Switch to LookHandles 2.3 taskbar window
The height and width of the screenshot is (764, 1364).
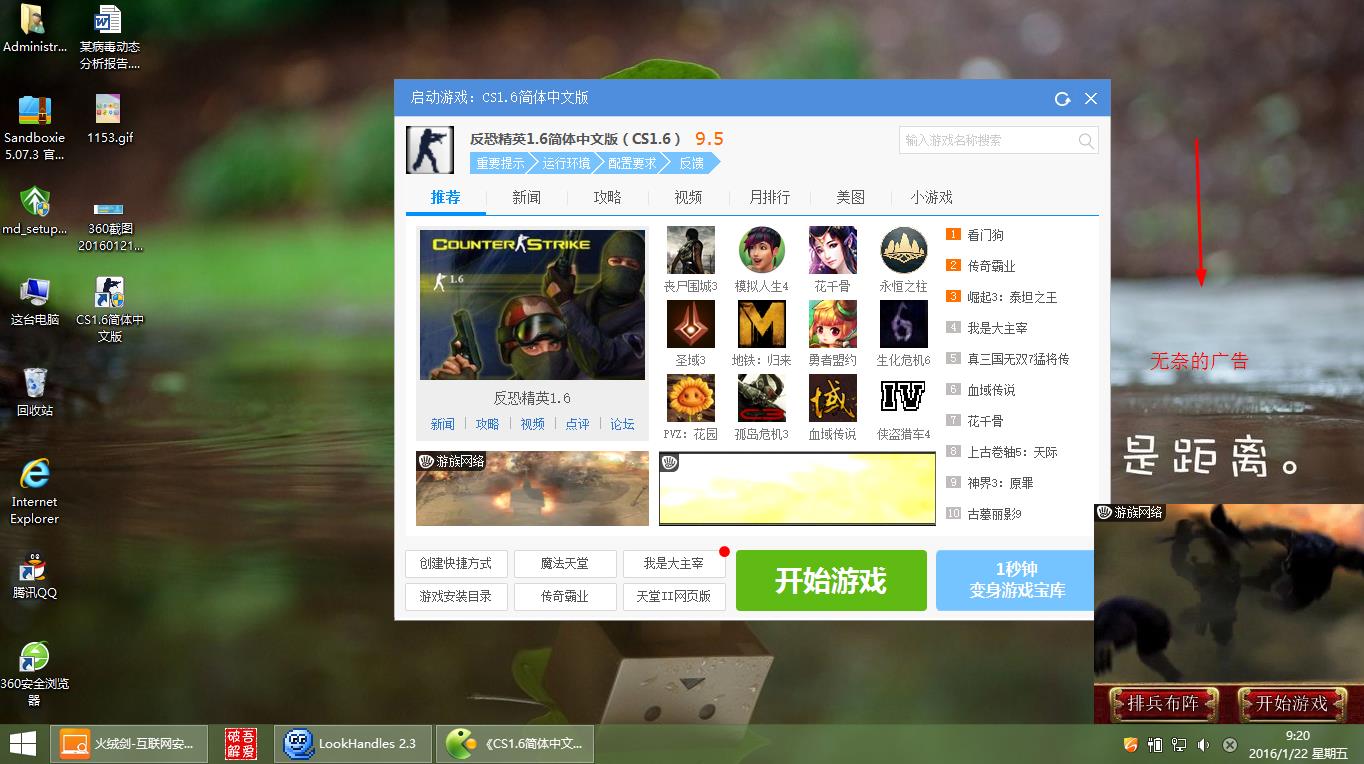(x=352, y=744)
